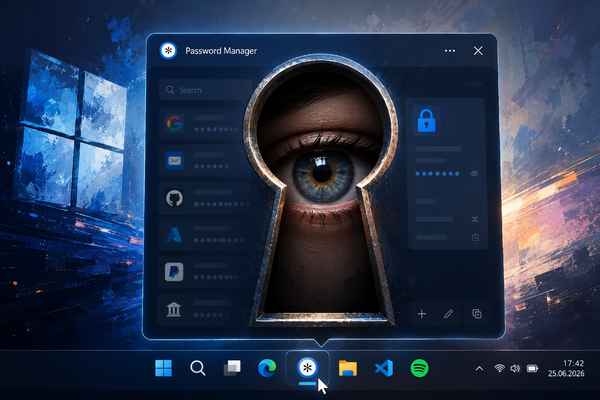The image size is (600, 400).
Task: Launch Microsoft Edge from the taskbar
Action: [x=267, y=369]
